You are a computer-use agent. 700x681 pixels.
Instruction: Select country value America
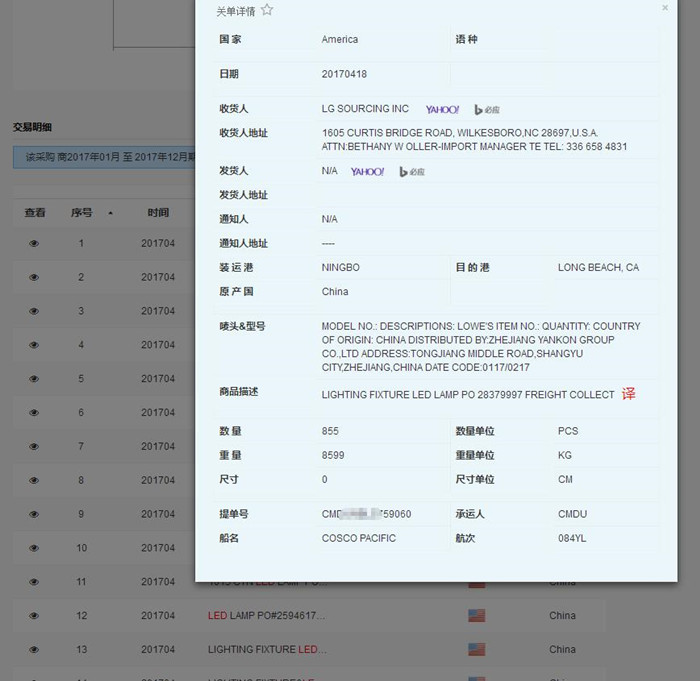pyautogui.click(x=339, y=39)
